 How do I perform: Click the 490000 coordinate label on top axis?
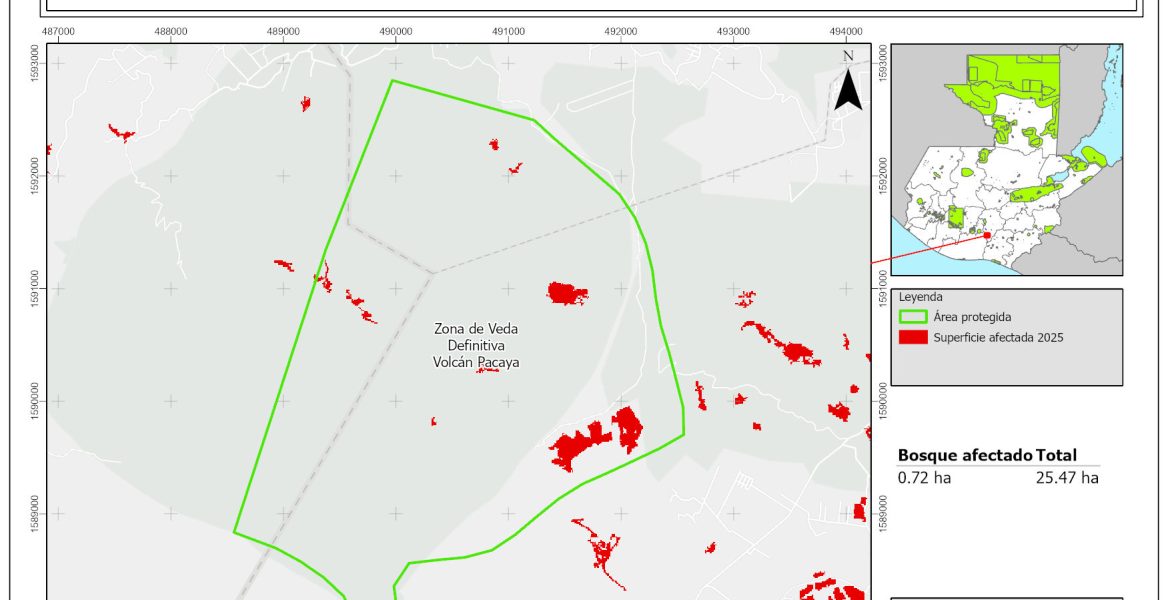pos(396,31)
